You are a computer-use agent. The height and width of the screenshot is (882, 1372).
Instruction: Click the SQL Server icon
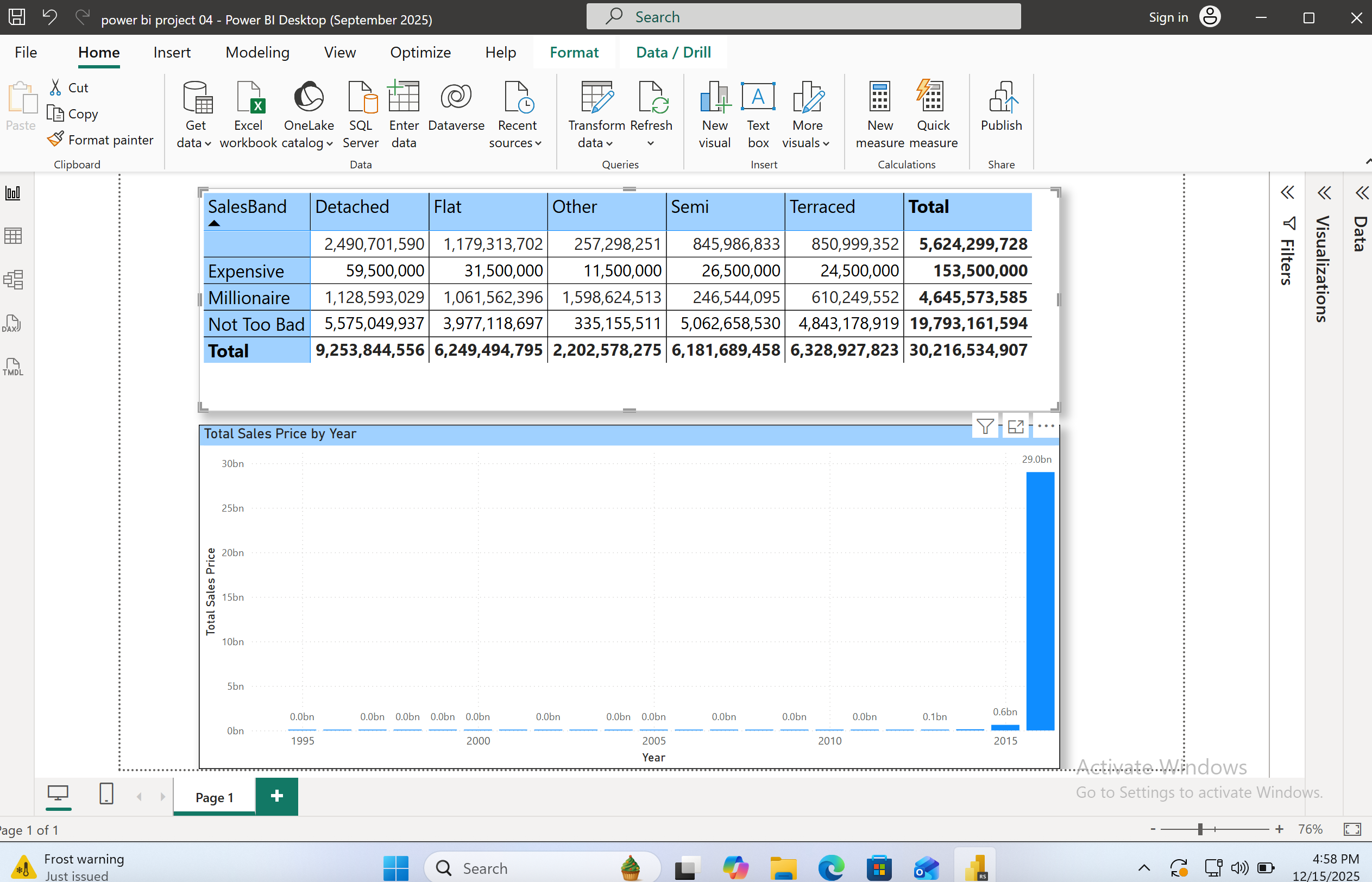coord(360,114)
